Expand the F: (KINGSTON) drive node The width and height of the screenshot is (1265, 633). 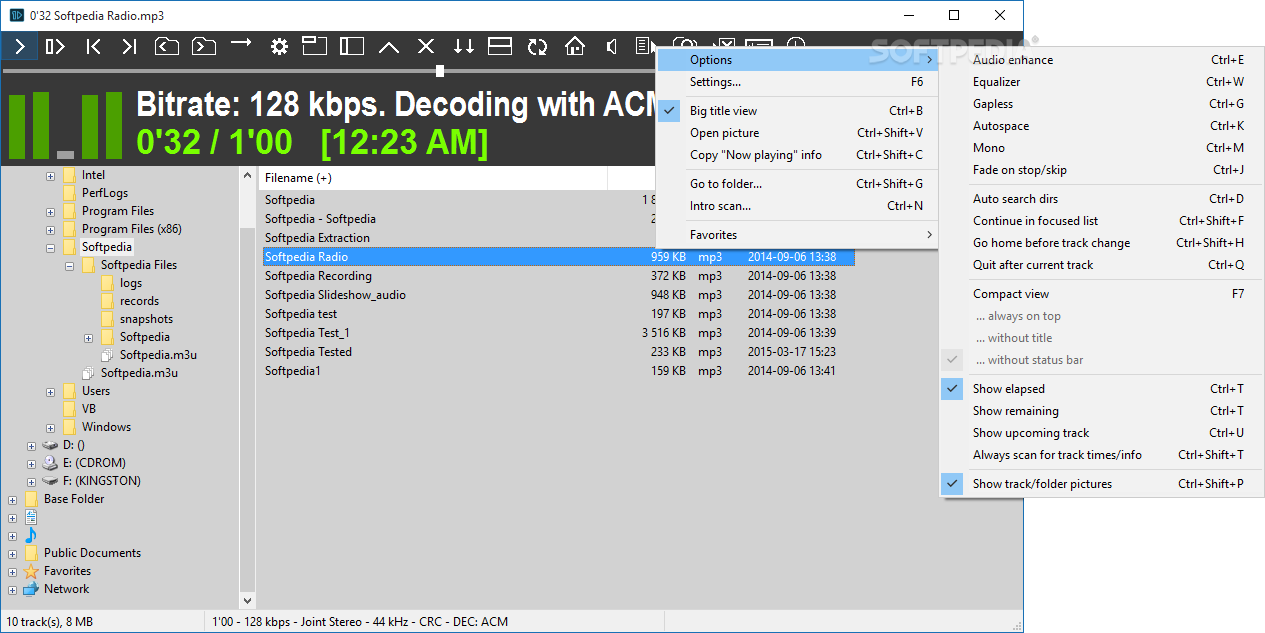31,482
